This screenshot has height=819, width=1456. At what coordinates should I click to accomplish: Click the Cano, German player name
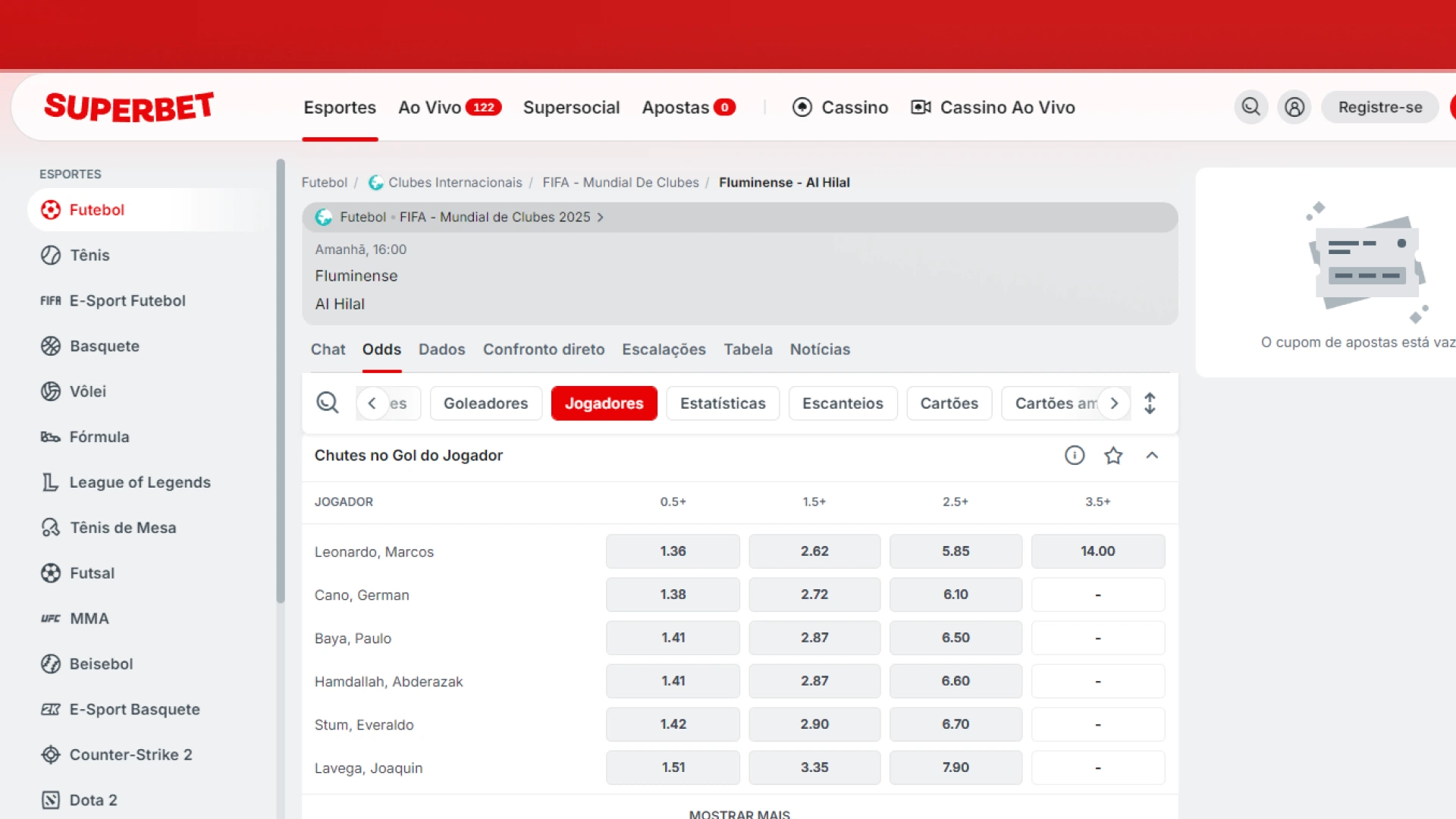pos(362,595)
